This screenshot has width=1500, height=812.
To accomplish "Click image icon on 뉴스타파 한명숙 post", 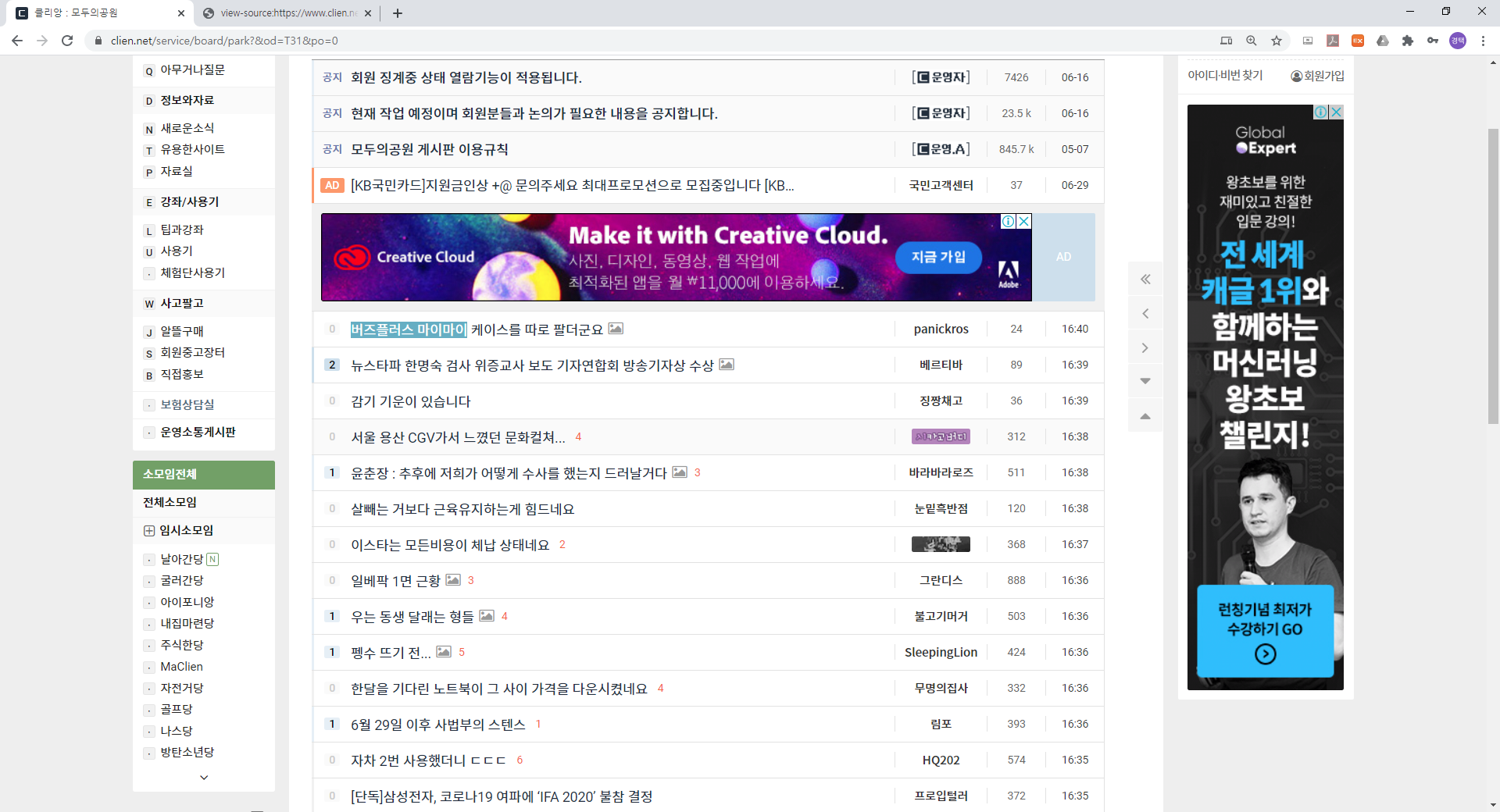I will (727, 365).
